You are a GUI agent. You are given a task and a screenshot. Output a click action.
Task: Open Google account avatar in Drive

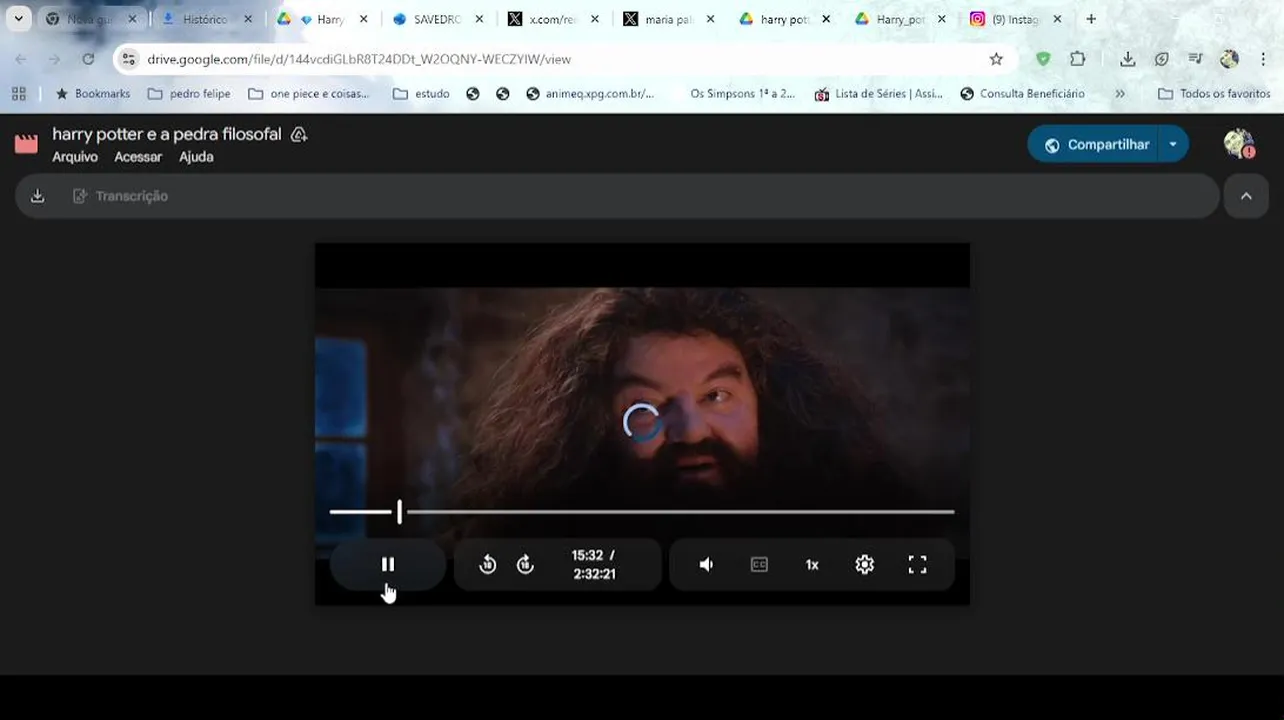point(1239,144)
